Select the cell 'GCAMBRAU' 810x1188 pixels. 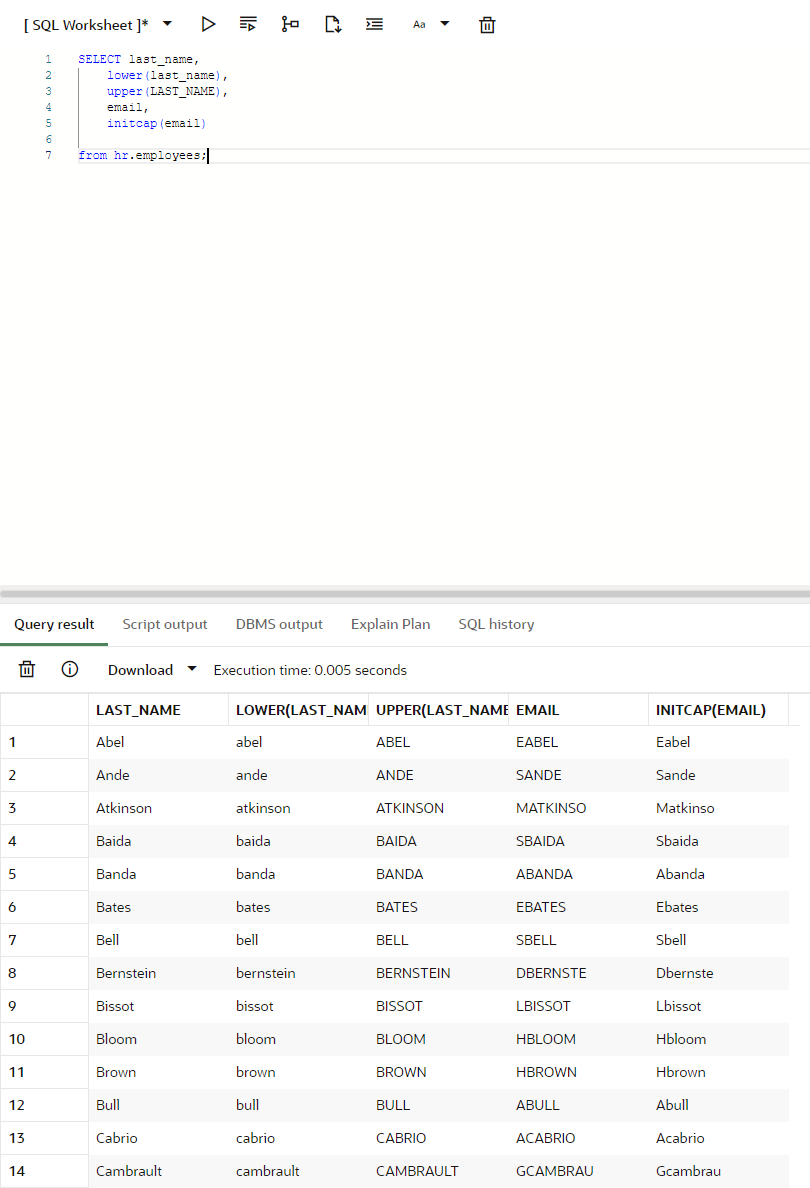(x=578, y=1171)
